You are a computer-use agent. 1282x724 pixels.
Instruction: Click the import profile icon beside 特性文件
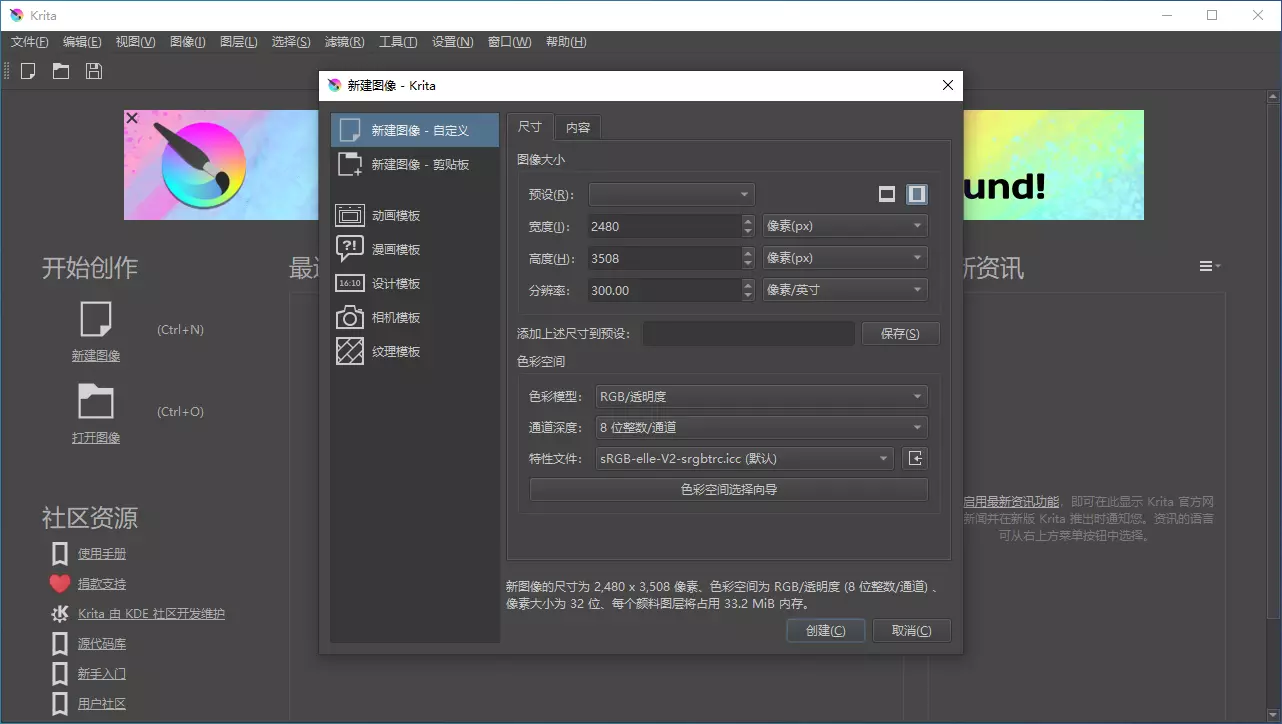(915, 459)
